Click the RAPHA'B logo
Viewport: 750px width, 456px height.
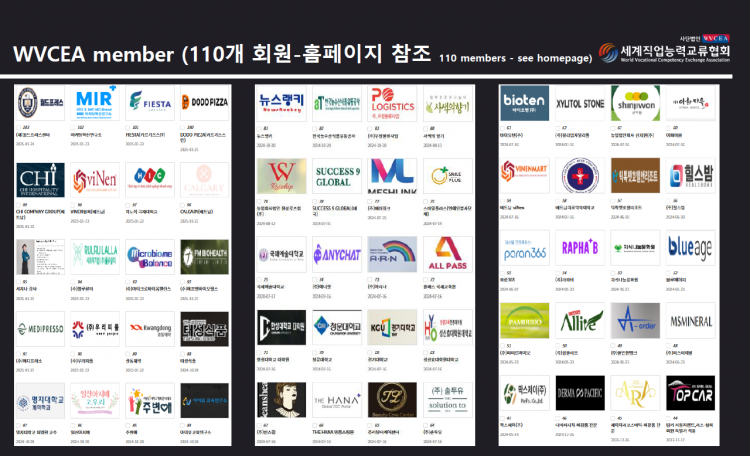(578, 251)
